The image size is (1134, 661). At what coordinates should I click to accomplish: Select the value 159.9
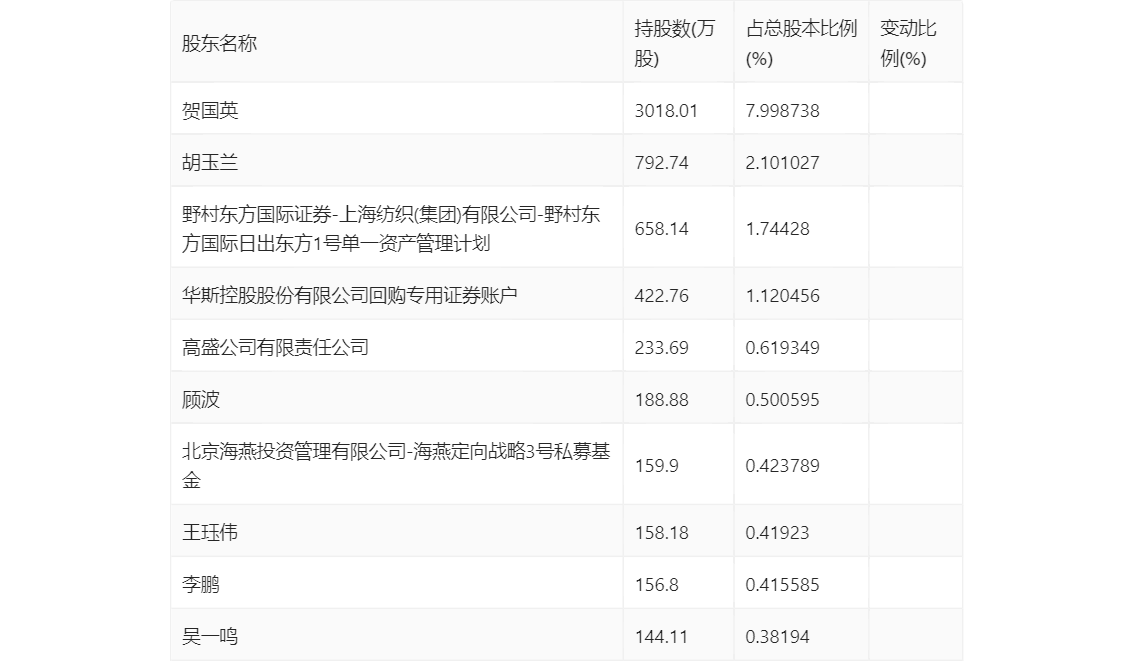click(657, 466)
